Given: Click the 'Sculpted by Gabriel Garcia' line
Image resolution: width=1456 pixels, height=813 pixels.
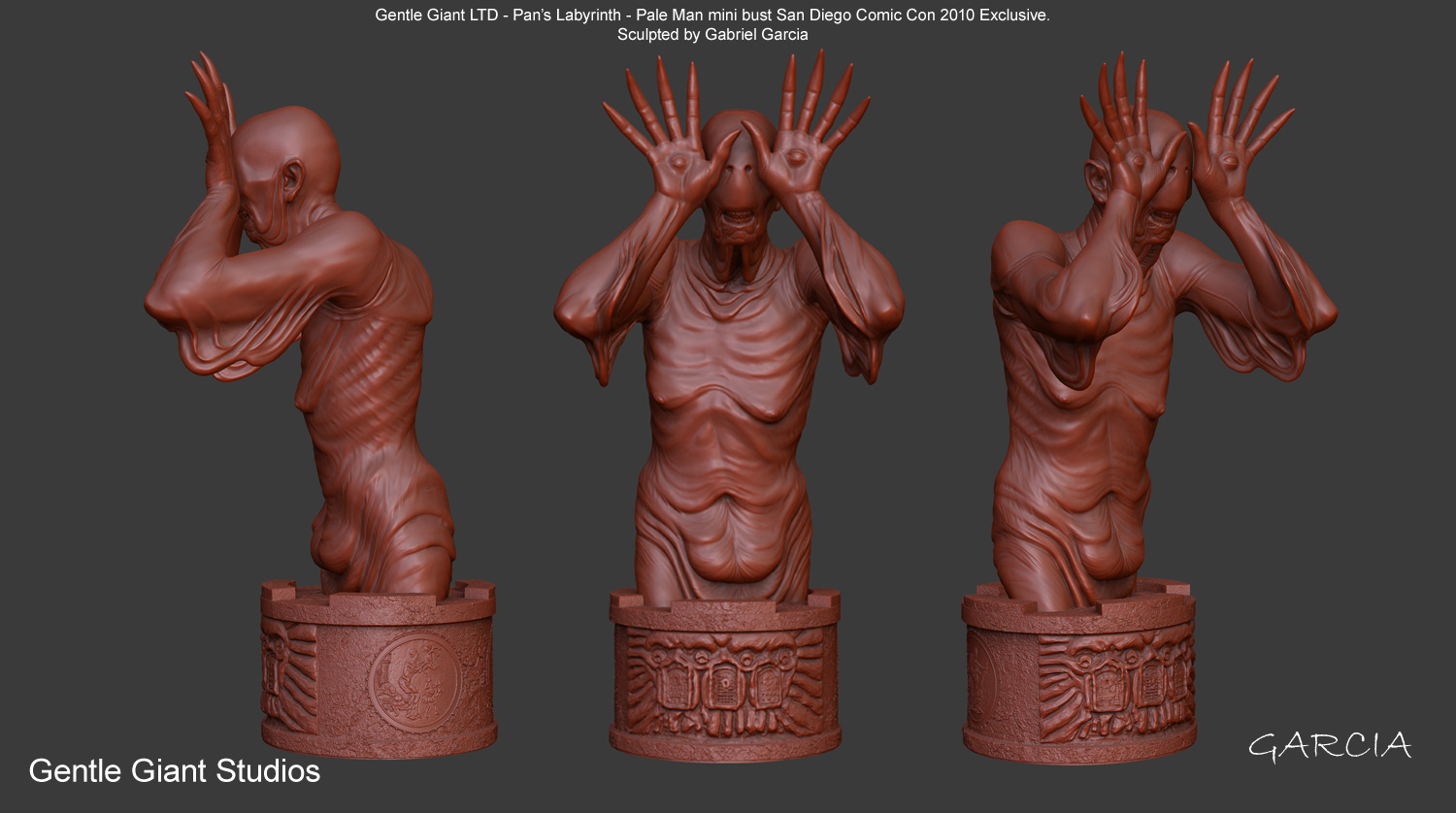Looking at the screenshot, I should click(712, 35).
